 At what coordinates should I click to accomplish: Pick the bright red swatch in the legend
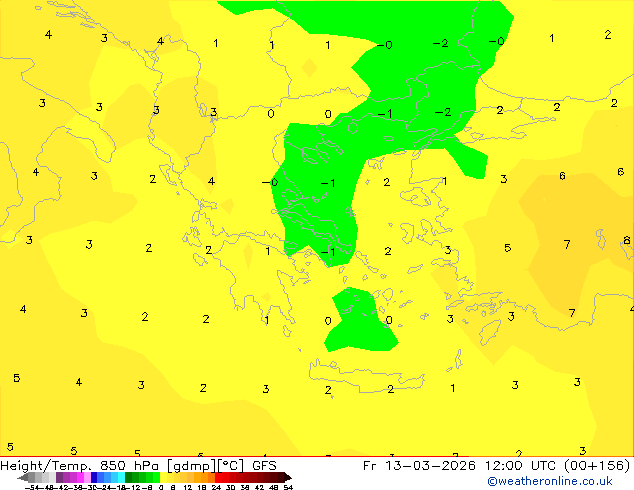[218, 477]
